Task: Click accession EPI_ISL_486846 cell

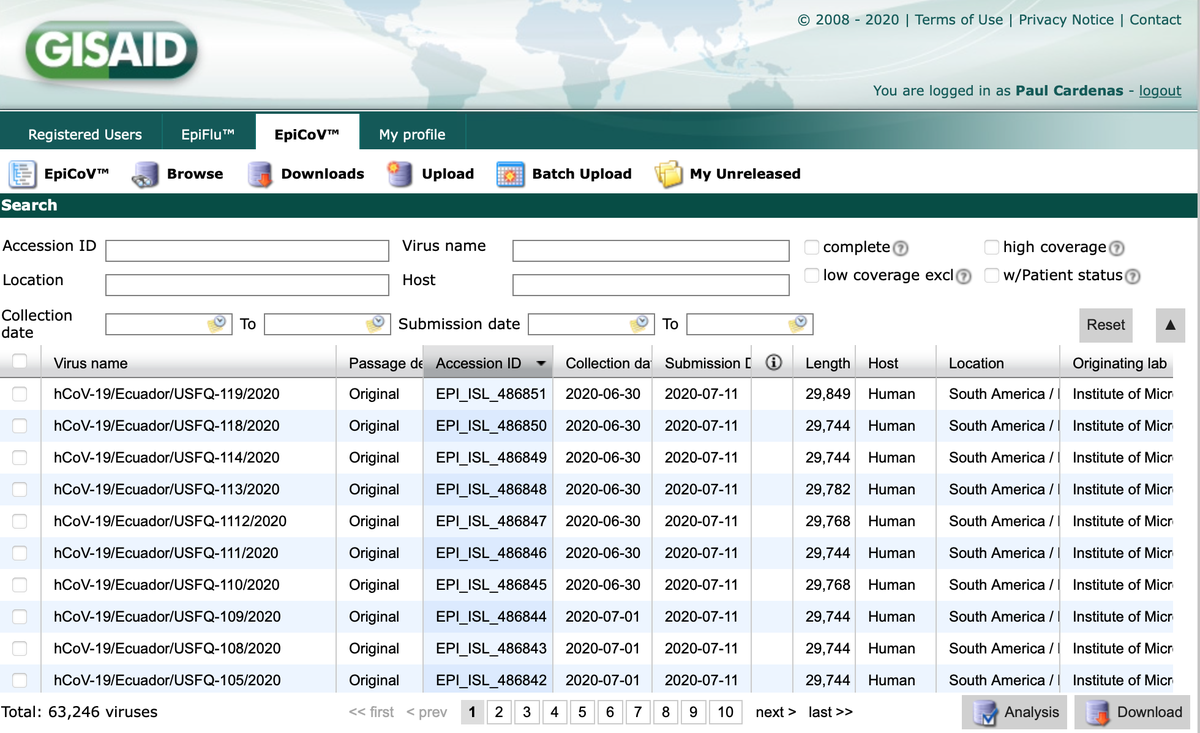Action: (491, 553)
